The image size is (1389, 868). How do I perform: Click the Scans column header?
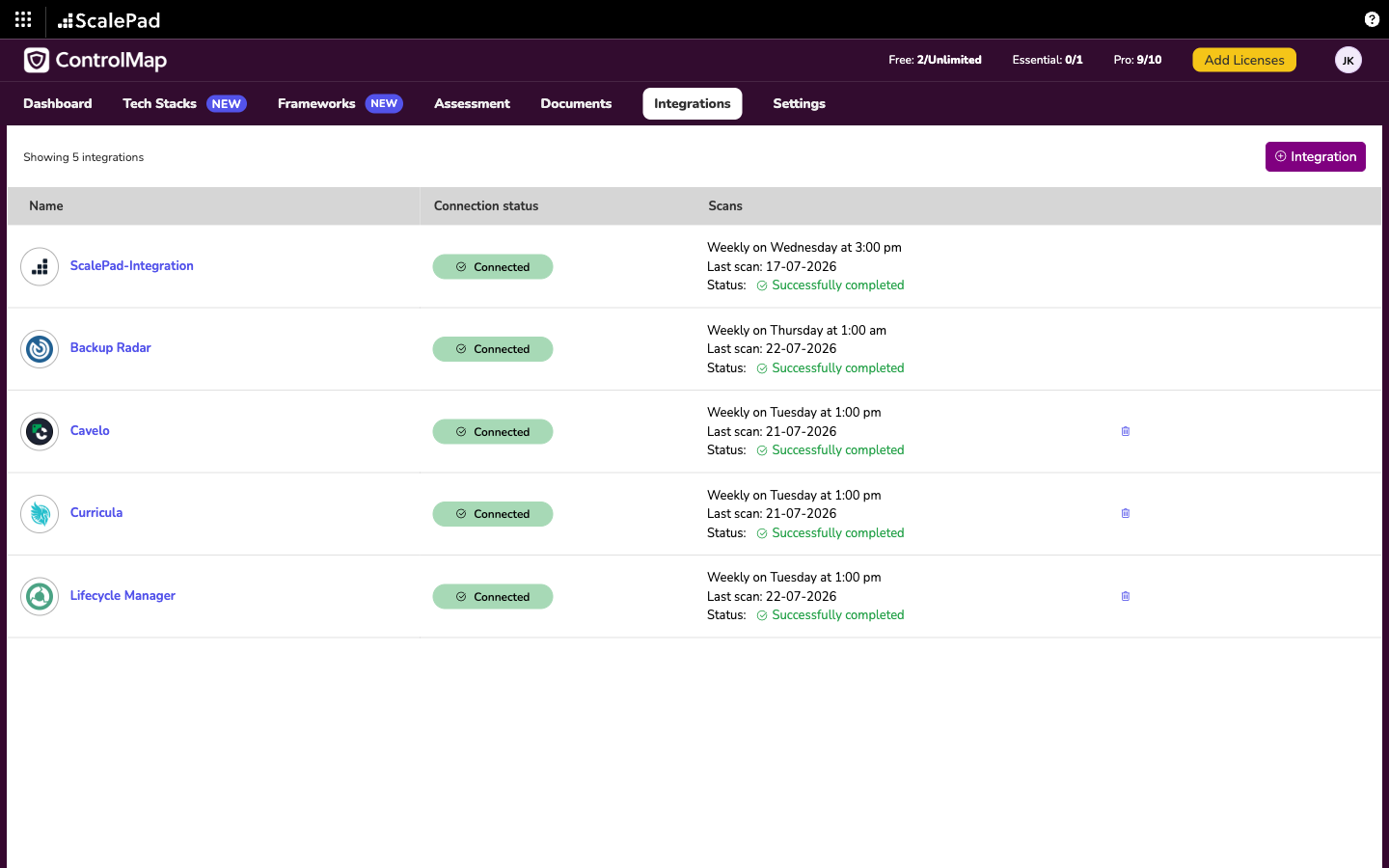tap(725, 206)
